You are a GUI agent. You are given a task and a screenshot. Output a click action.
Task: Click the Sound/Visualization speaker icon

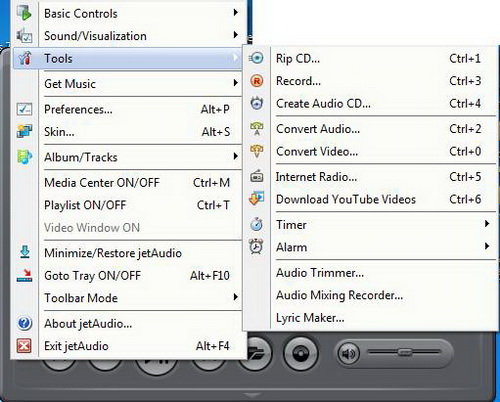point(24,36)
